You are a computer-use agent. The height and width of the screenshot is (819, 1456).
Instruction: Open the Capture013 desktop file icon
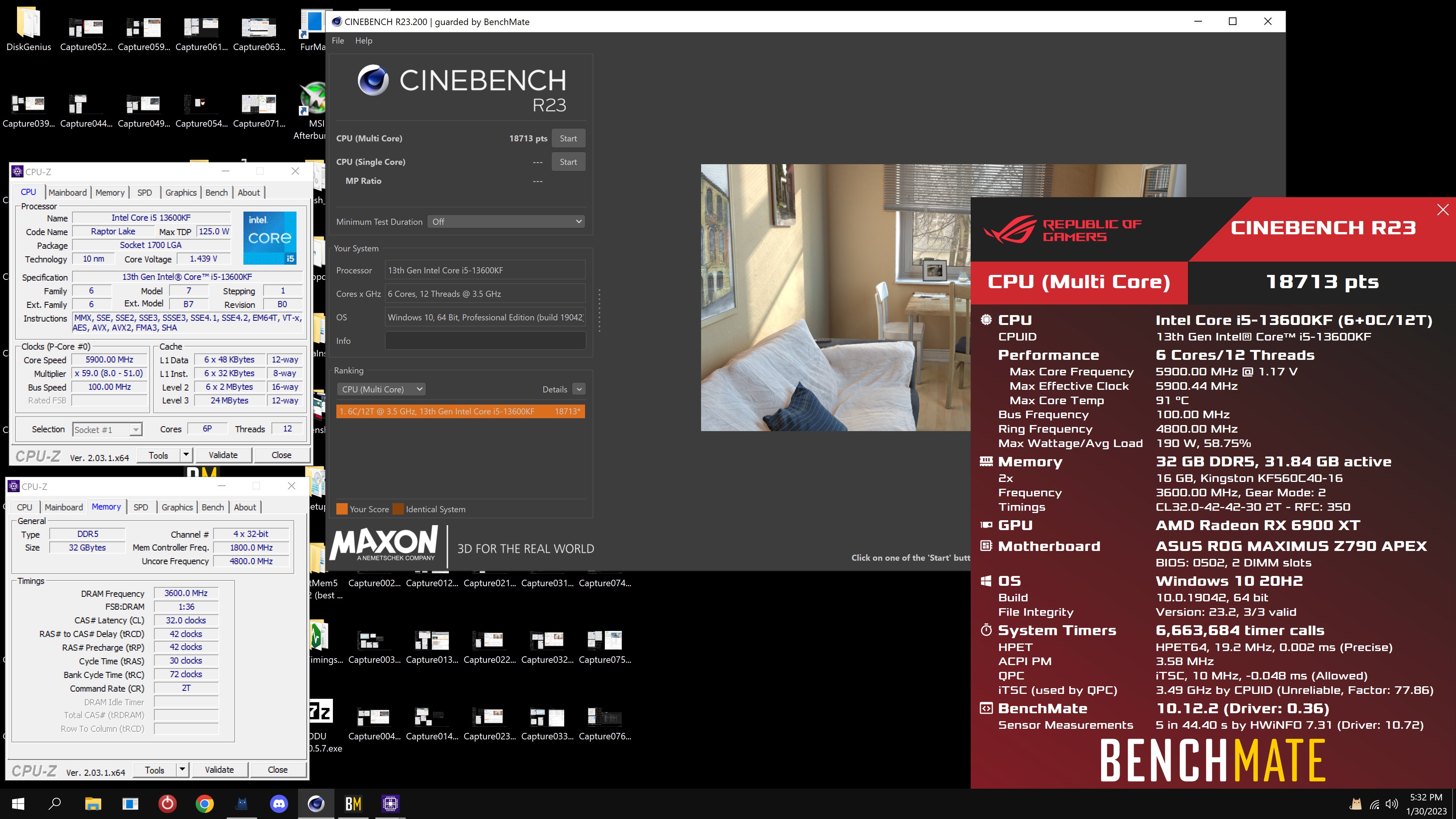click(432, 646)
